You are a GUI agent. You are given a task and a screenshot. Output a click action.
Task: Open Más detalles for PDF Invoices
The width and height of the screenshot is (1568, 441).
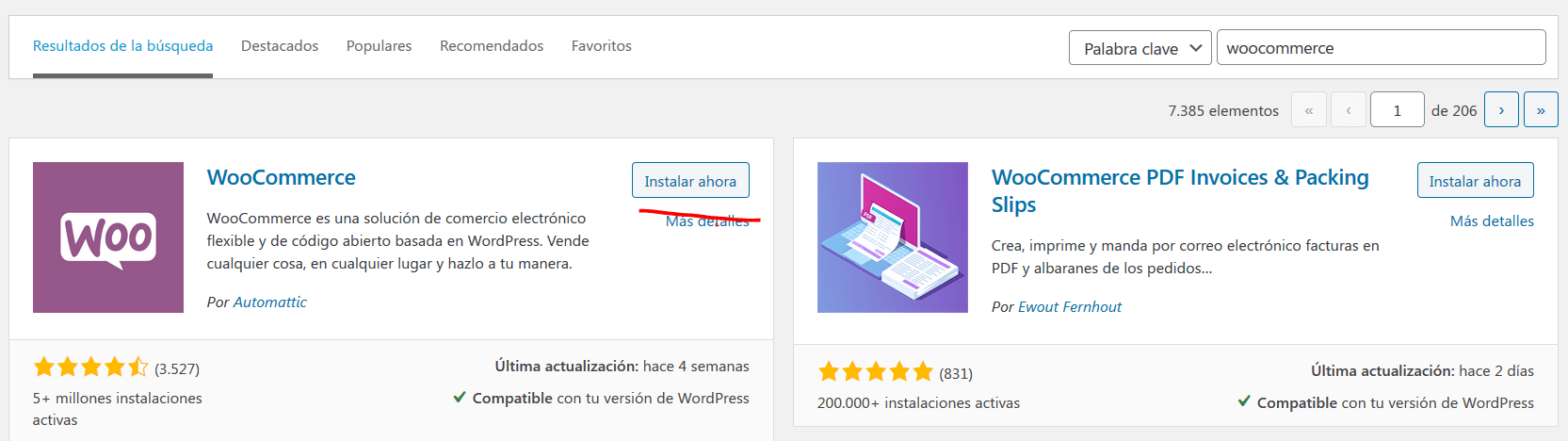[1492, 220]
